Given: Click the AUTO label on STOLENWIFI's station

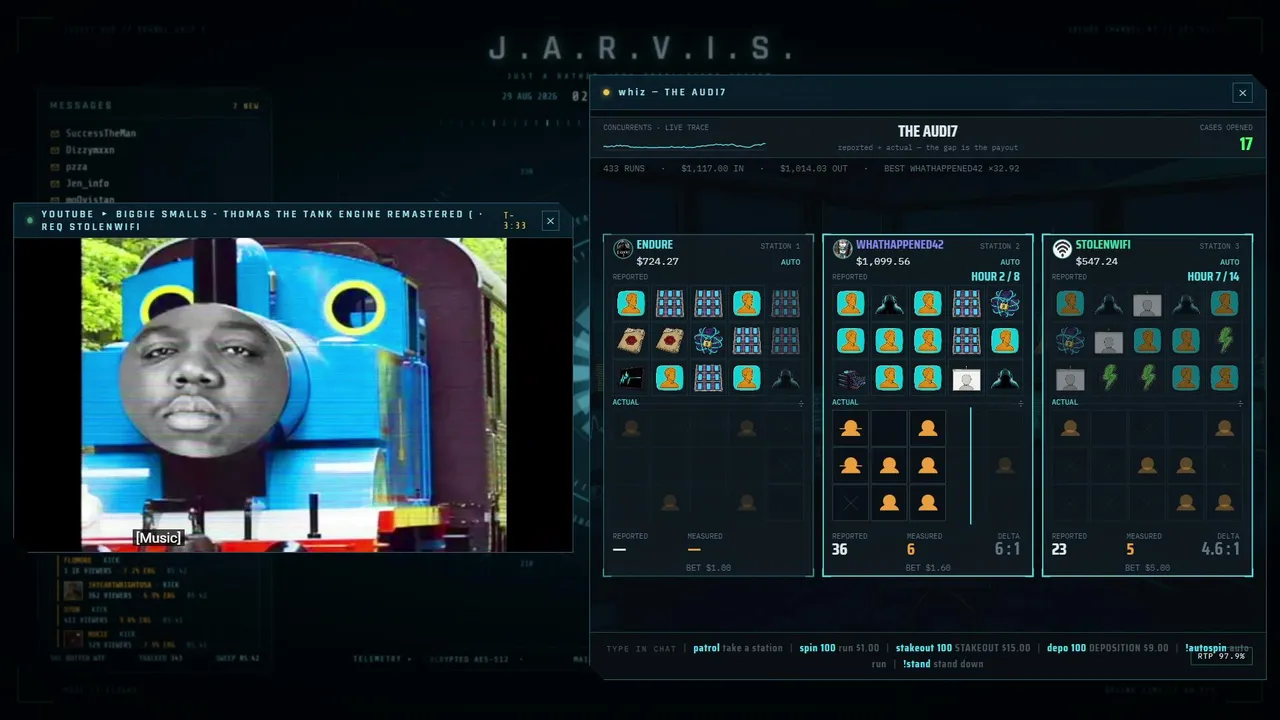Looking at the screenshot, I should tap(1231, 262).
